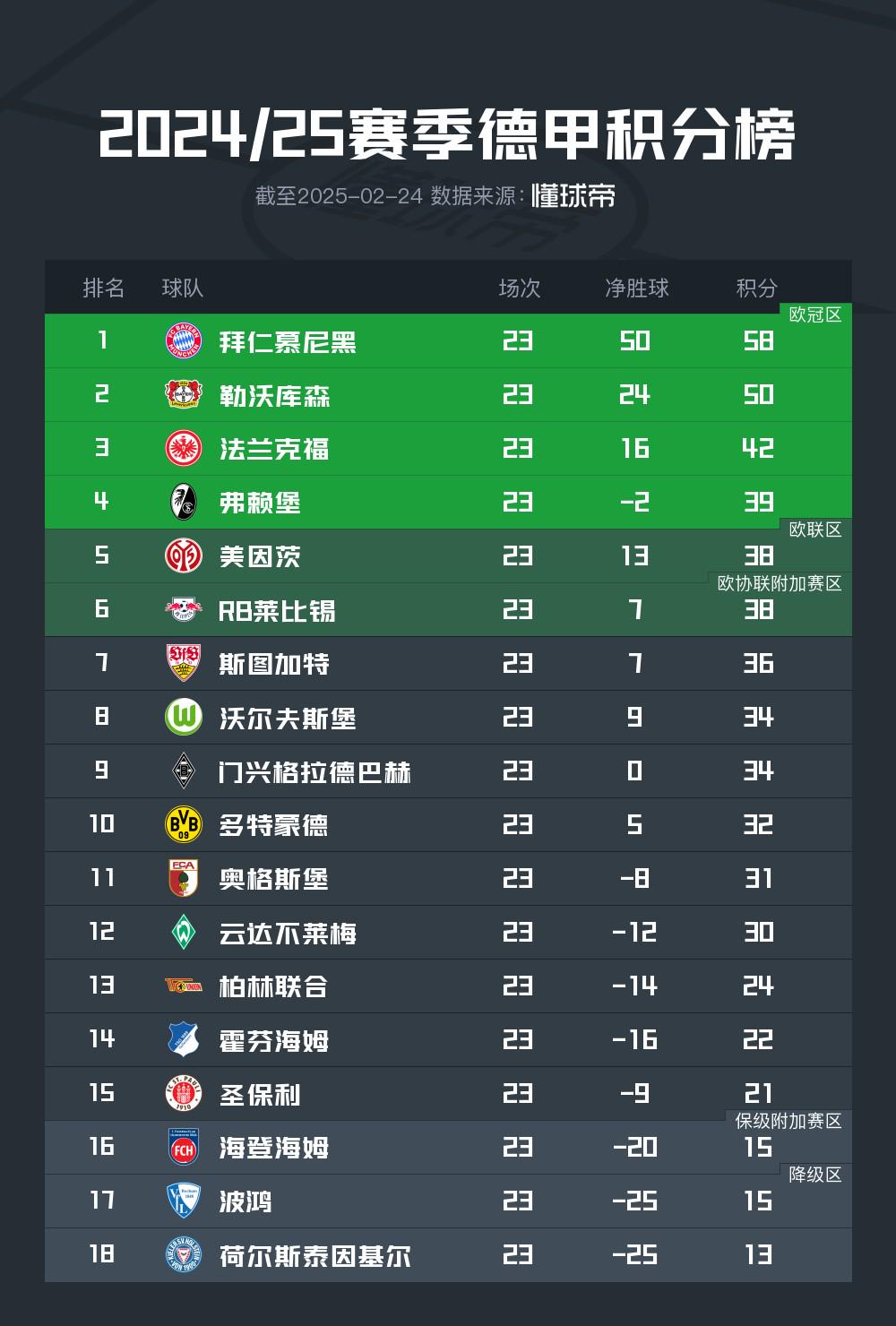
Task: Click the 场次 matches played header
Action: (520, 288)
